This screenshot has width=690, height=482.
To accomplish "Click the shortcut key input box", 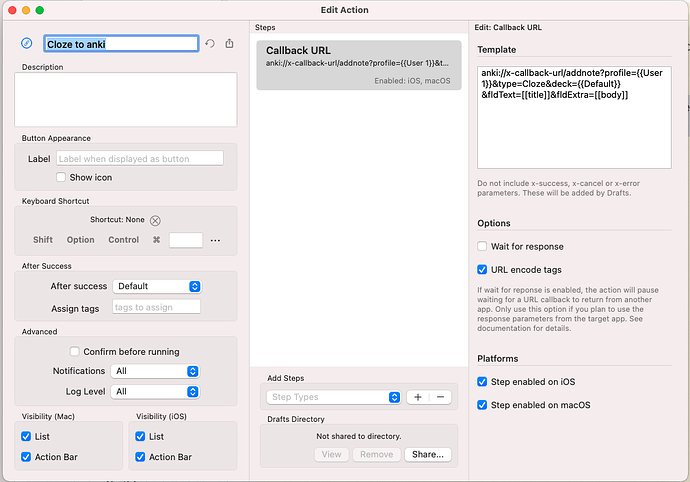I will (x=186, y=240).
